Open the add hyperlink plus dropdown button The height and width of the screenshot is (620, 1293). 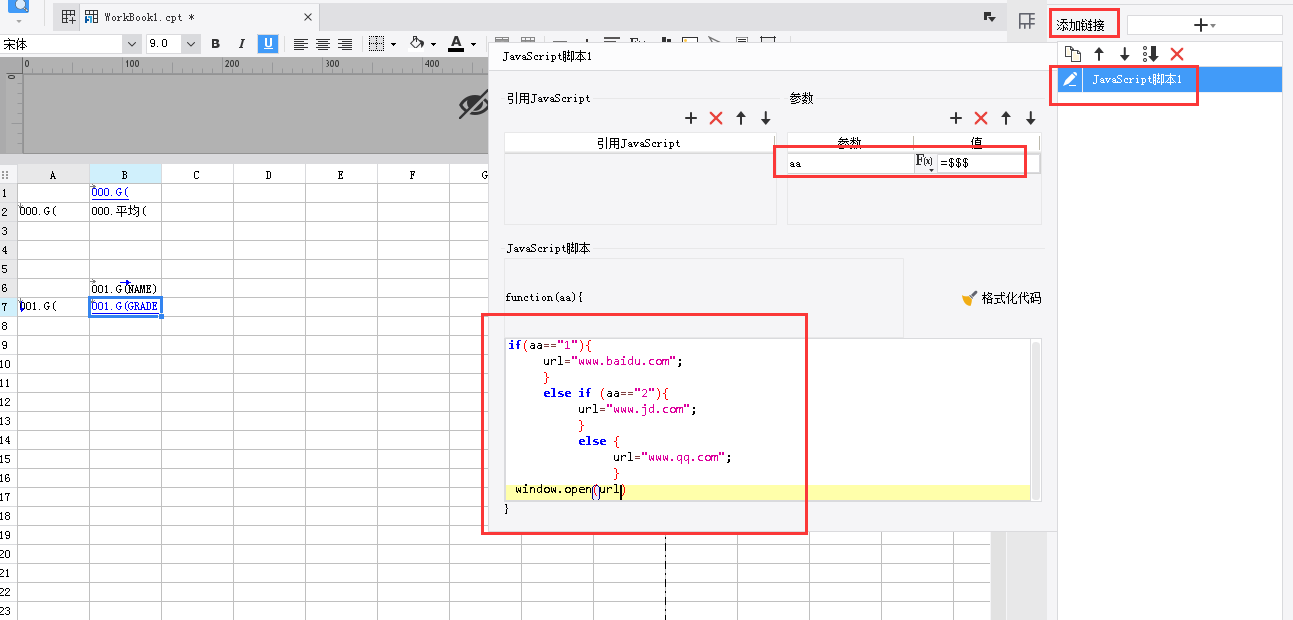(x=1204, y=25)
